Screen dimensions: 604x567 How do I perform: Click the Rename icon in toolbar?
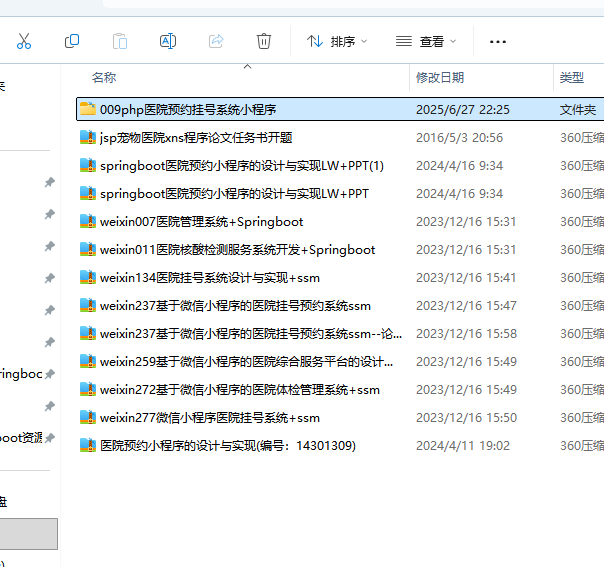click(168, 41)
